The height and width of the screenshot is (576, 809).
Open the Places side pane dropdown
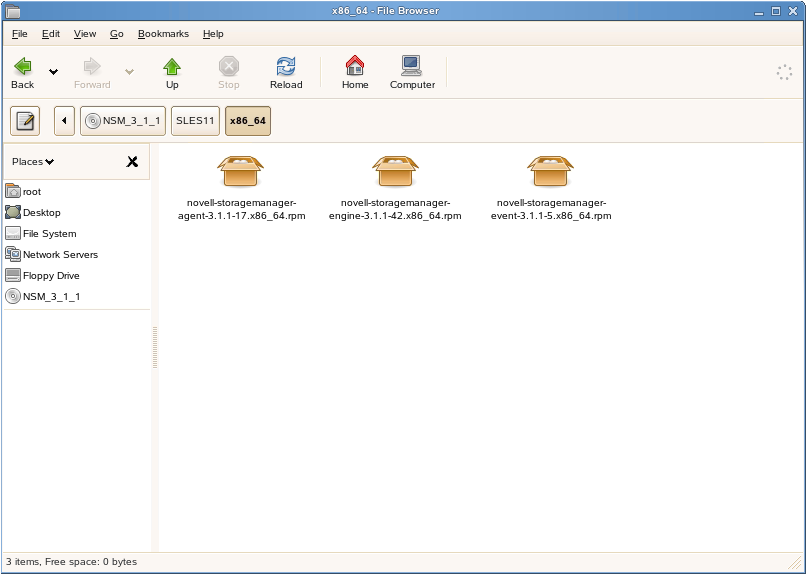(33, 162)
